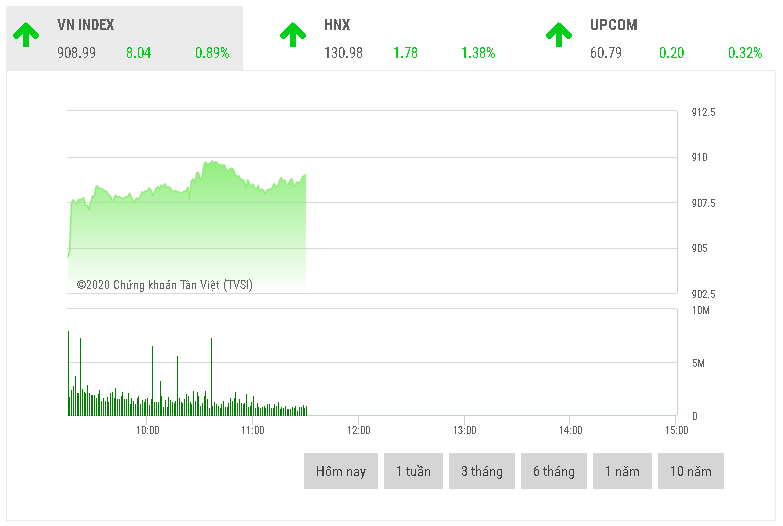Click the 12:00 label on time axis
The width and height of the screenshot is (783, 526).
[358, 430]
